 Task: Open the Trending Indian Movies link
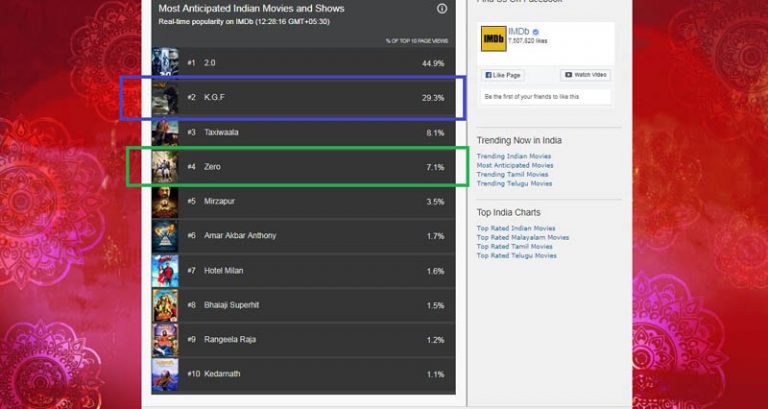coord(514,156)
